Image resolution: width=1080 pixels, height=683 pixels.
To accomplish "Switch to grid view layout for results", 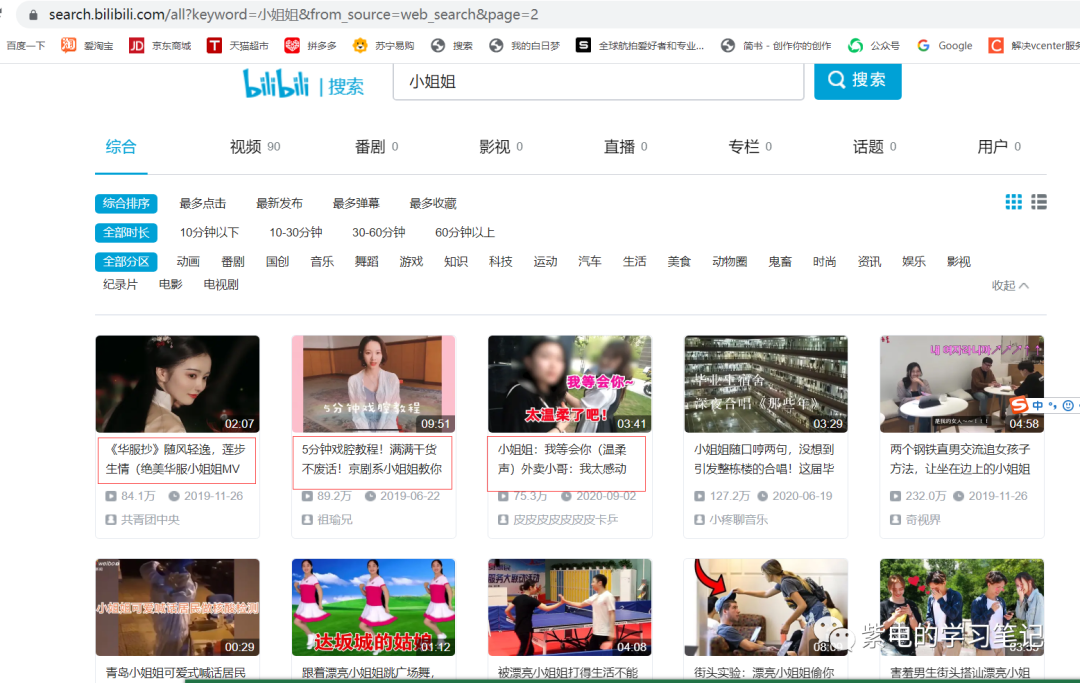I will click(x=1012, y=201).
